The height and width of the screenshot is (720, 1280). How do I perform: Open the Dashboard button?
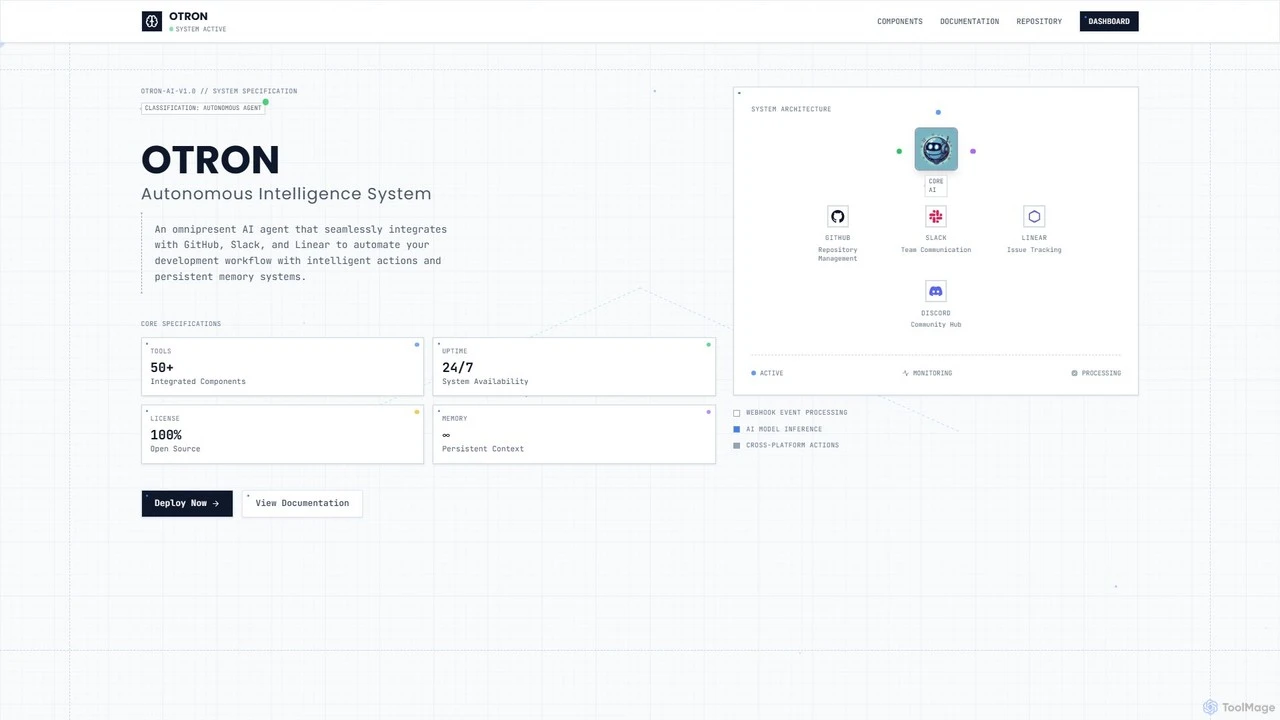click(1109, 21)
